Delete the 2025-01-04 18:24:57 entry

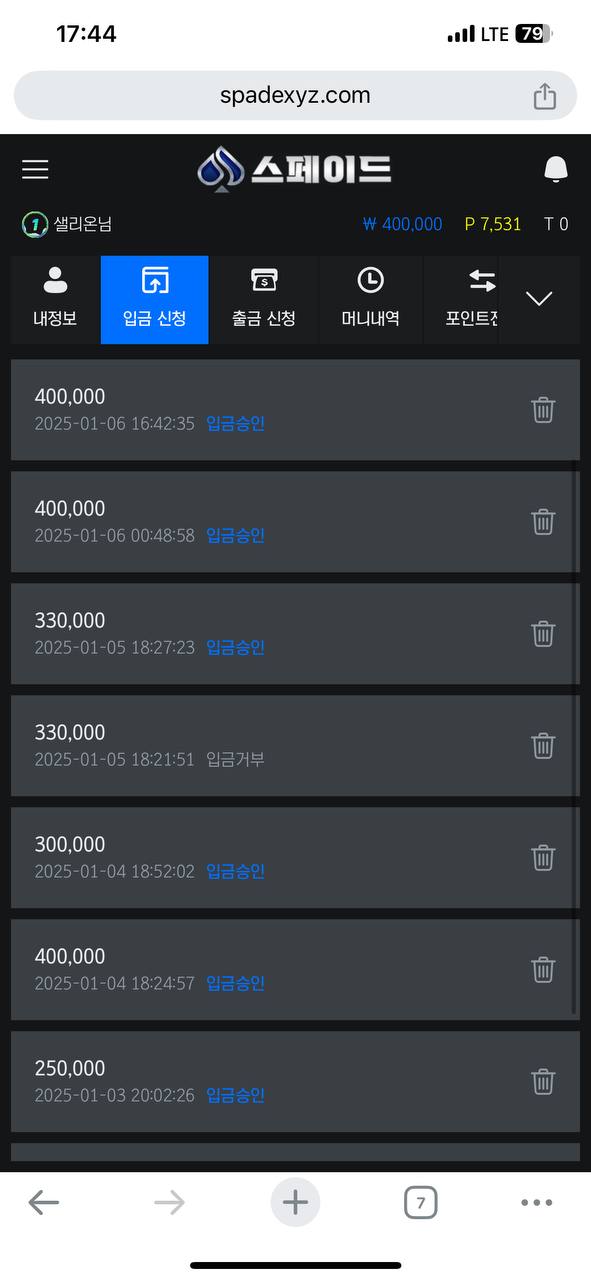[x=543, y=970]
